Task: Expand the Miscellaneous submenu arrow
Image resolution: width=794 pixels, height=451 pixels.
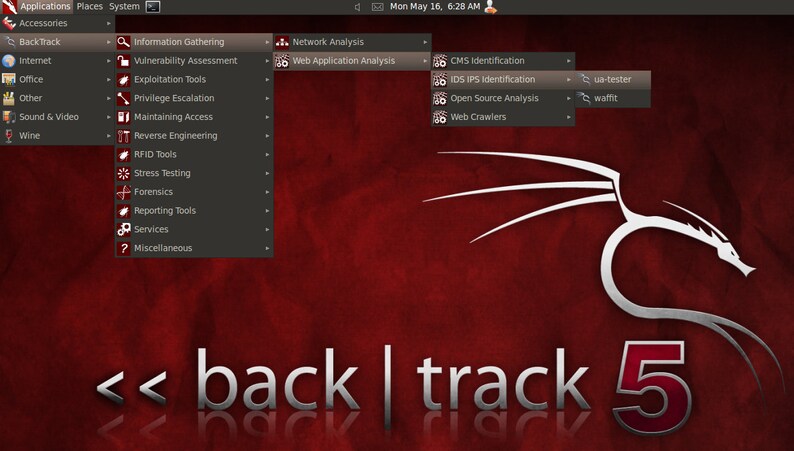Action: pos(267,248)
